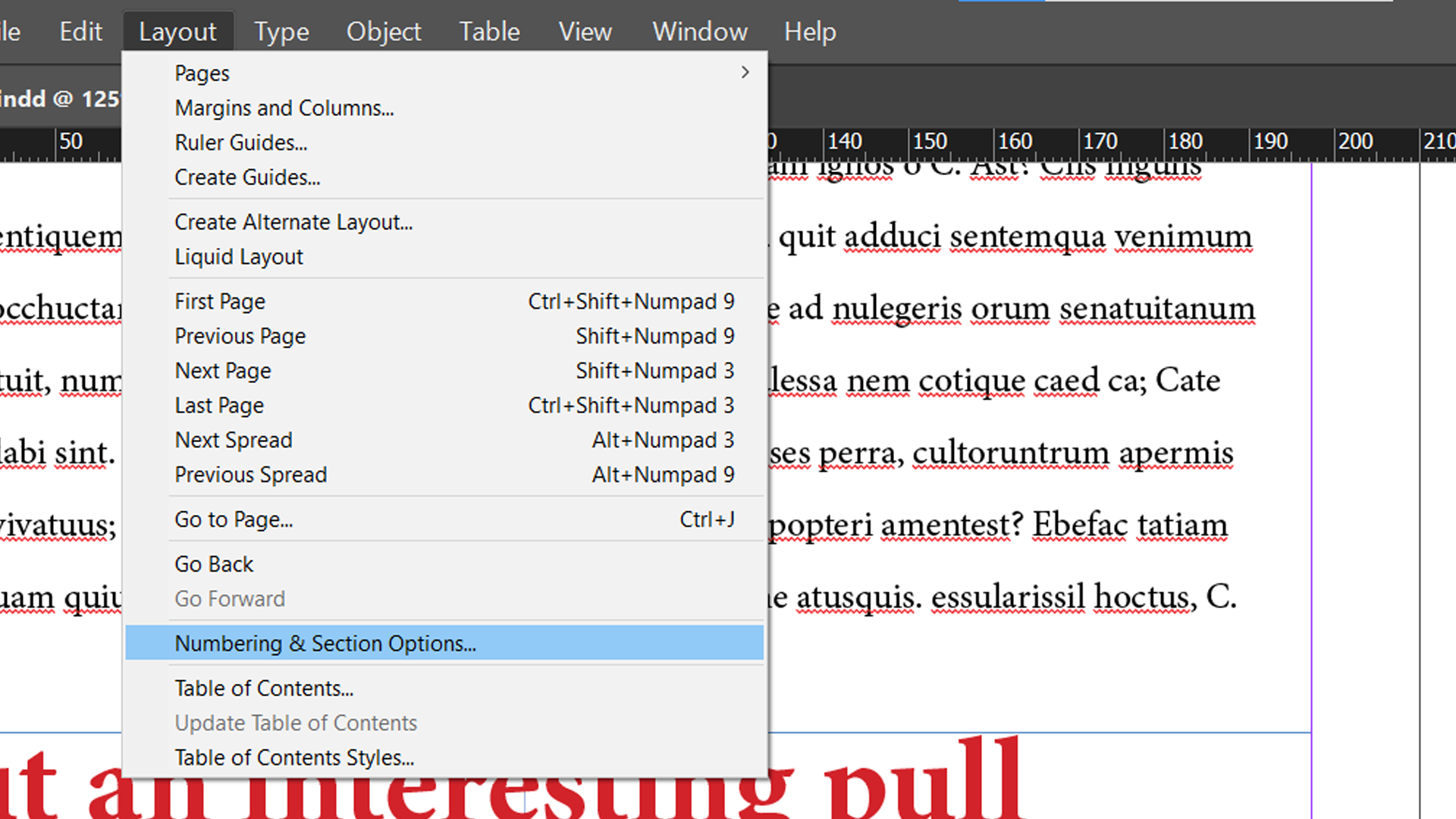The image size is (1456, 819).
Task: Open the Type menu
Action: (281, 32)
